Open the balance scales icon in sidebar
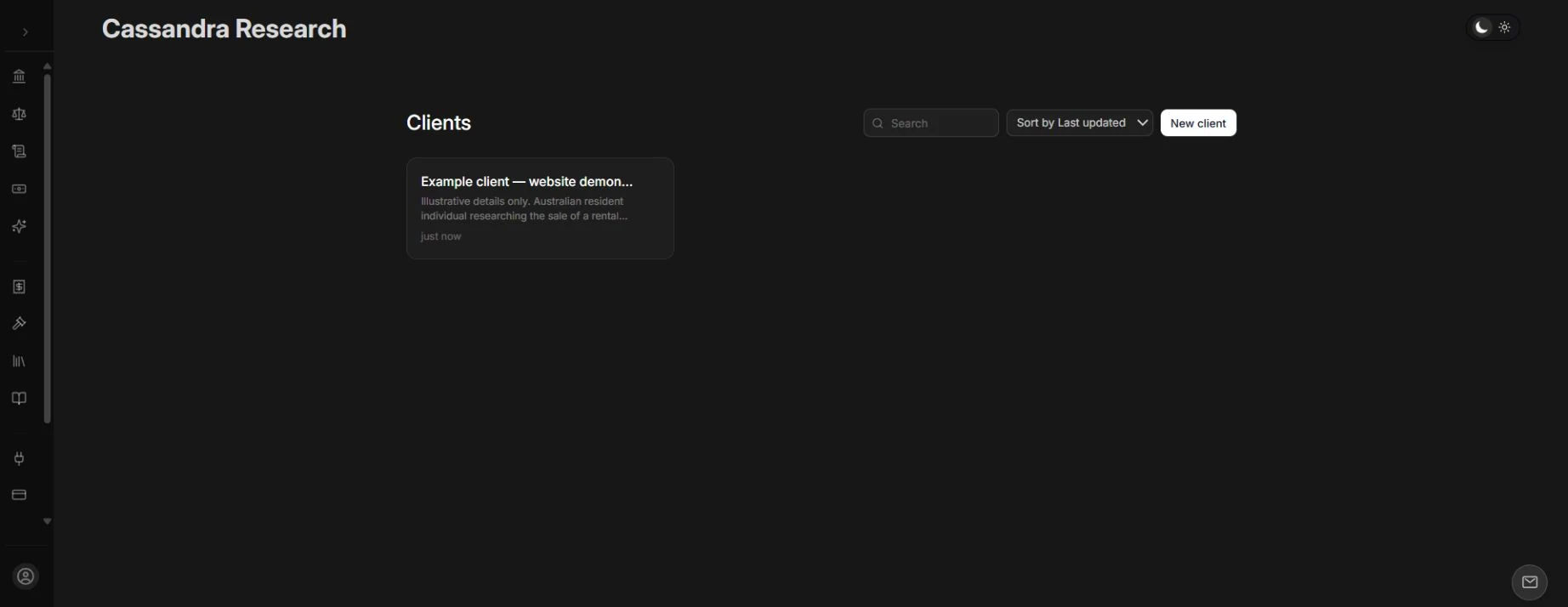This screenshot has width=1568, height=607. [19, 114]
